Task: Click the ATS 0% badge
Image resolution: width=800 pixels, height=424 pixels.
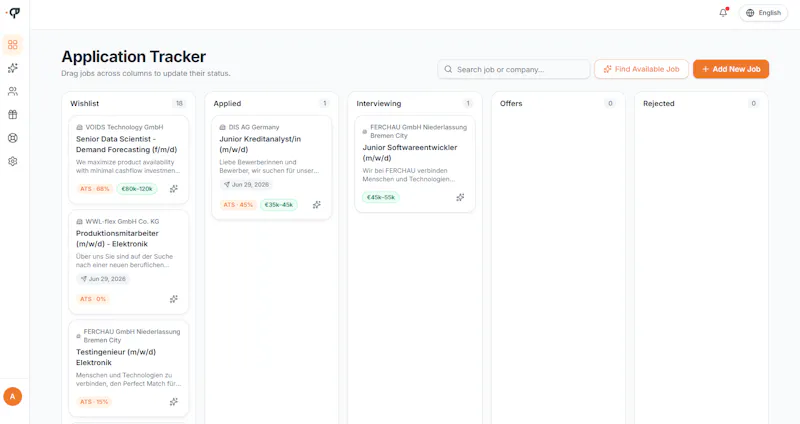Action: 93,299
